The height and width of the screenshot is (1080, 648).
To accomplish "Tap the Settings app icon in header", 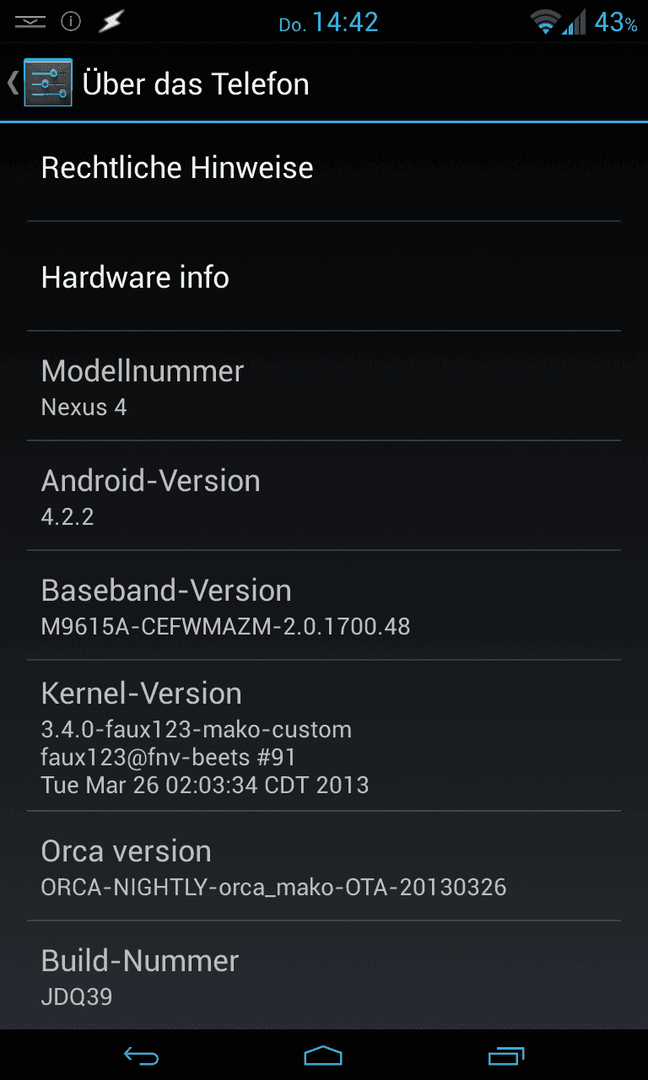I will [46, 84].
